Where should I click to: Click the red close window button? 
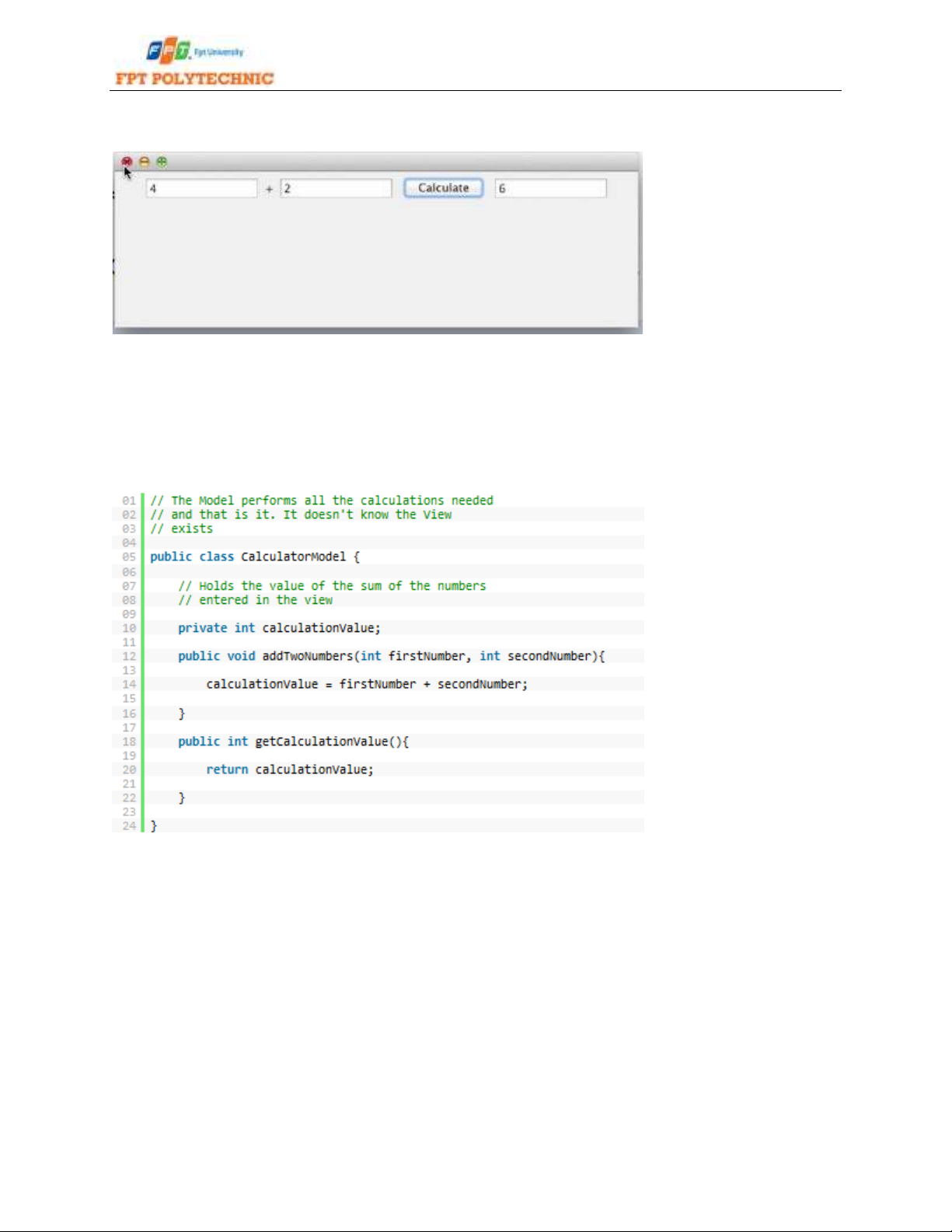click(127, 162)
